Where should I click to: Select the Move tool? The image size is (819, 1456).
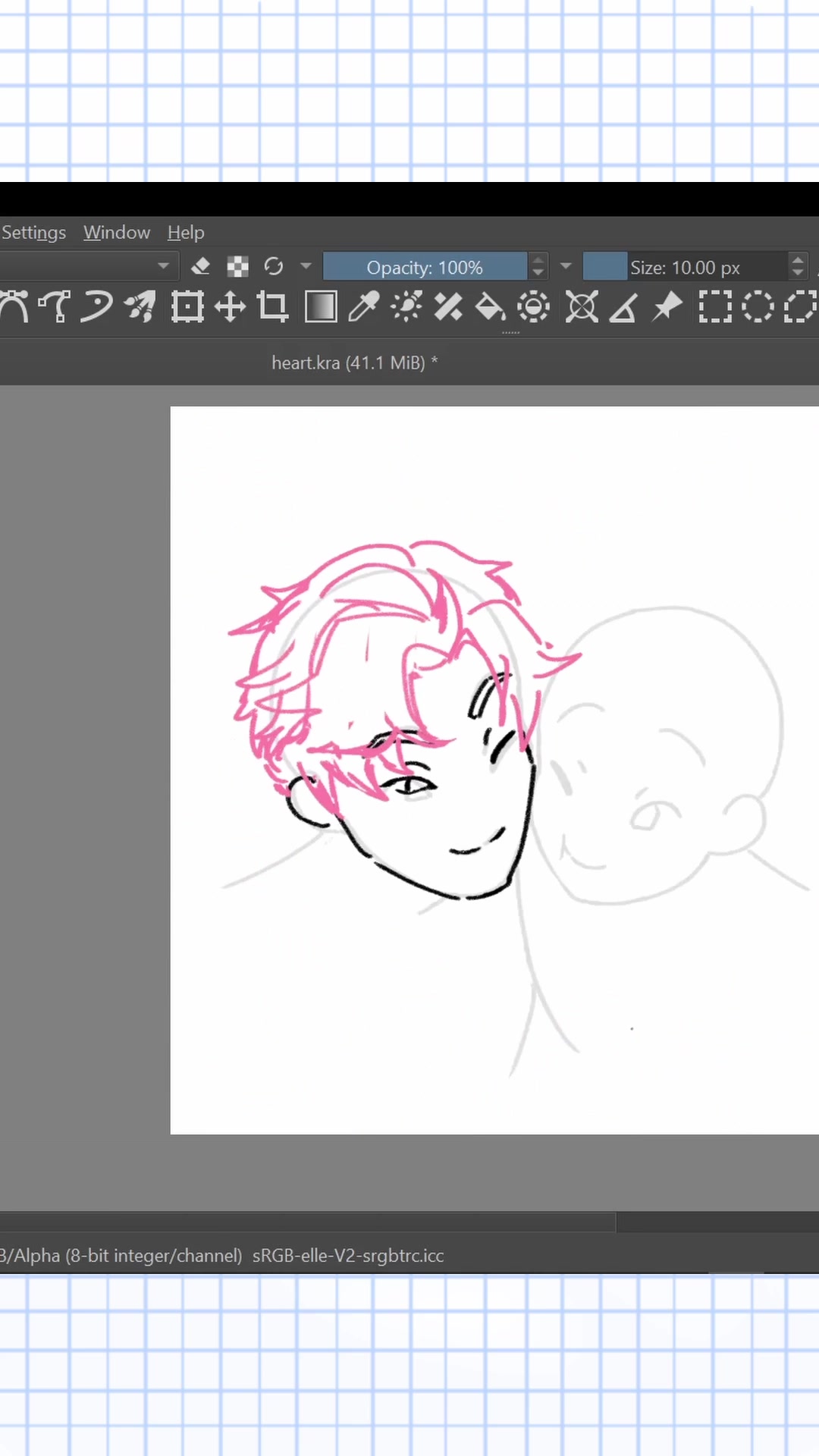pos(230,307)
